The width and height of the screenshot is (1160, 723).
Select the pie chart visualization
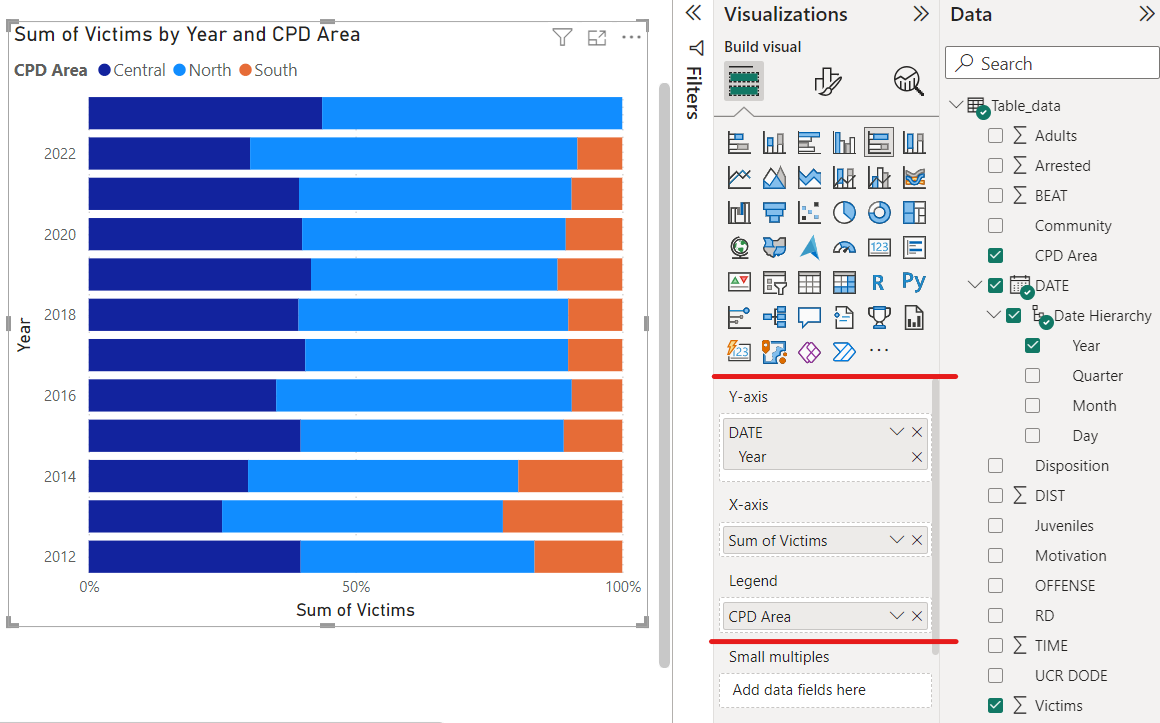[x=844, y=211]
